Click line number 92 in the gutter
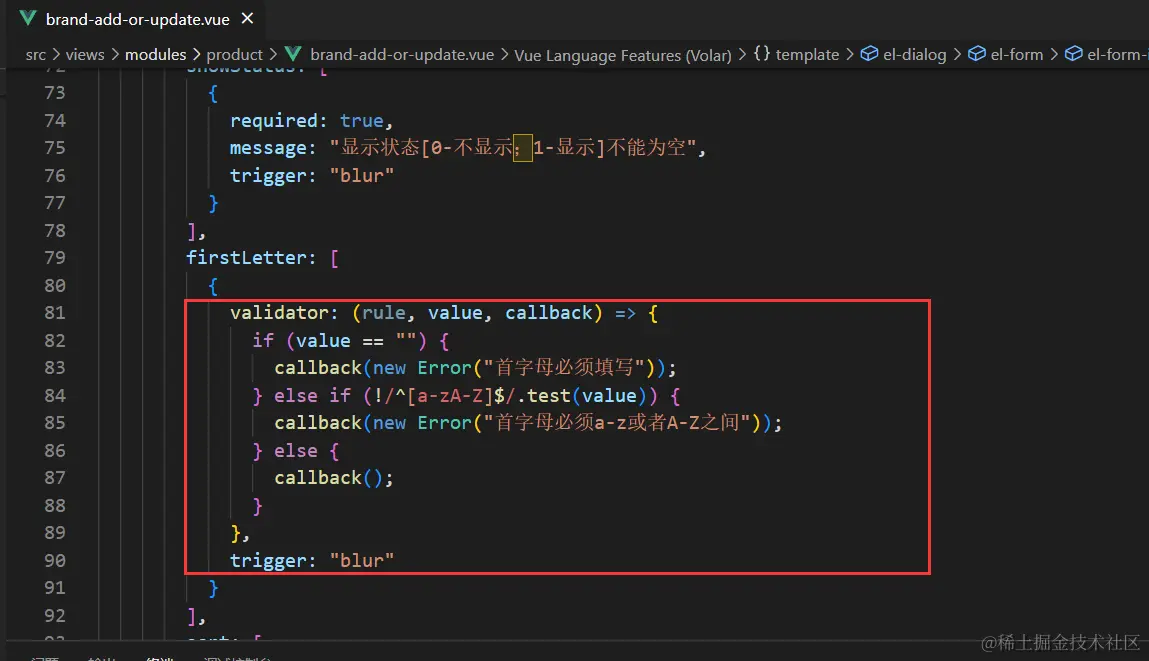The width and height of the screenshot is (1149, 661). pyautogui.click(x=55, y=616)
